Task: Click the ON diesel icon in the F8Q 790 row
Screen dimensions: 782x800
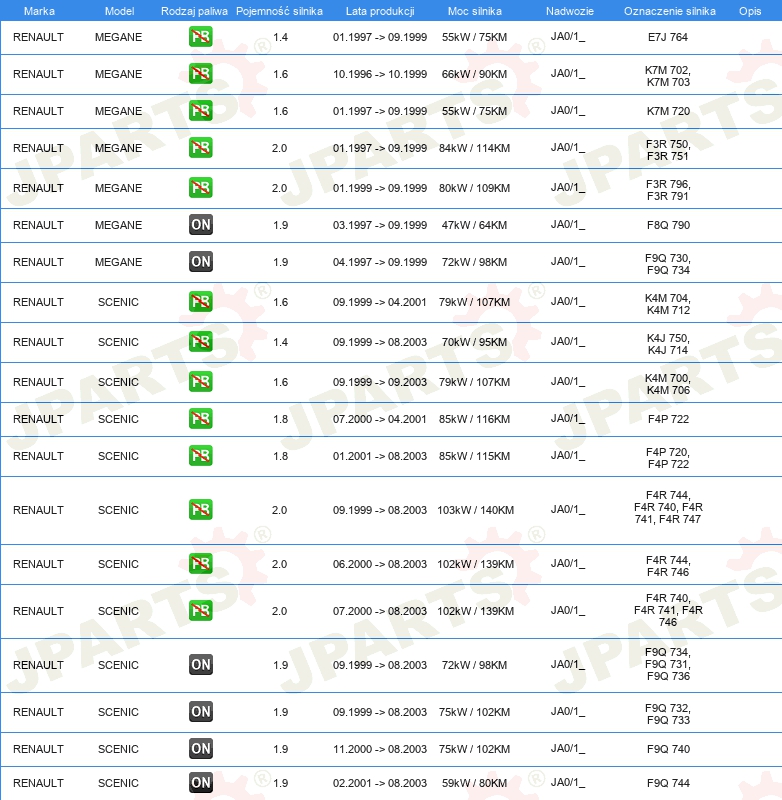Action: click(200, 224)
